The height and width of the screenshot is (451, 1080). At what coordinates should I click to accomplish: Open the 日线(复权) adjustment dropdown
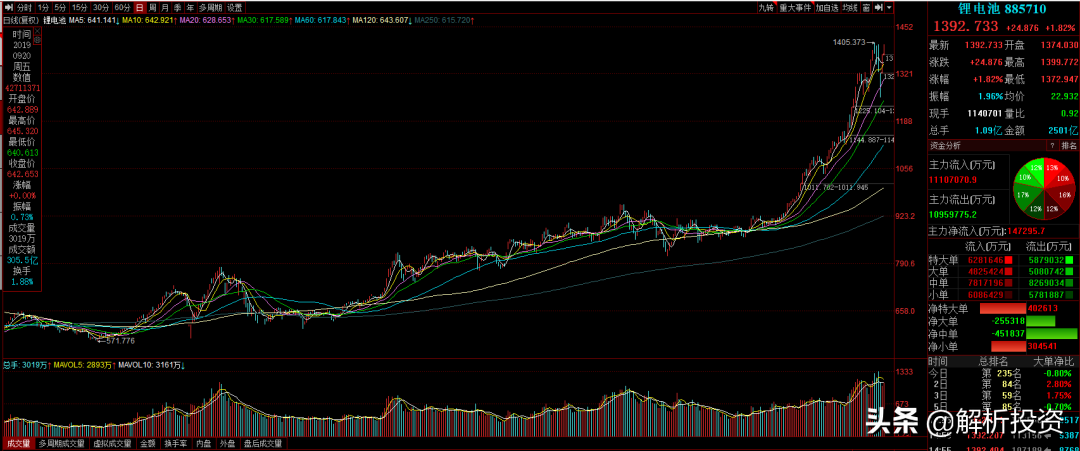tap(22, 18)
